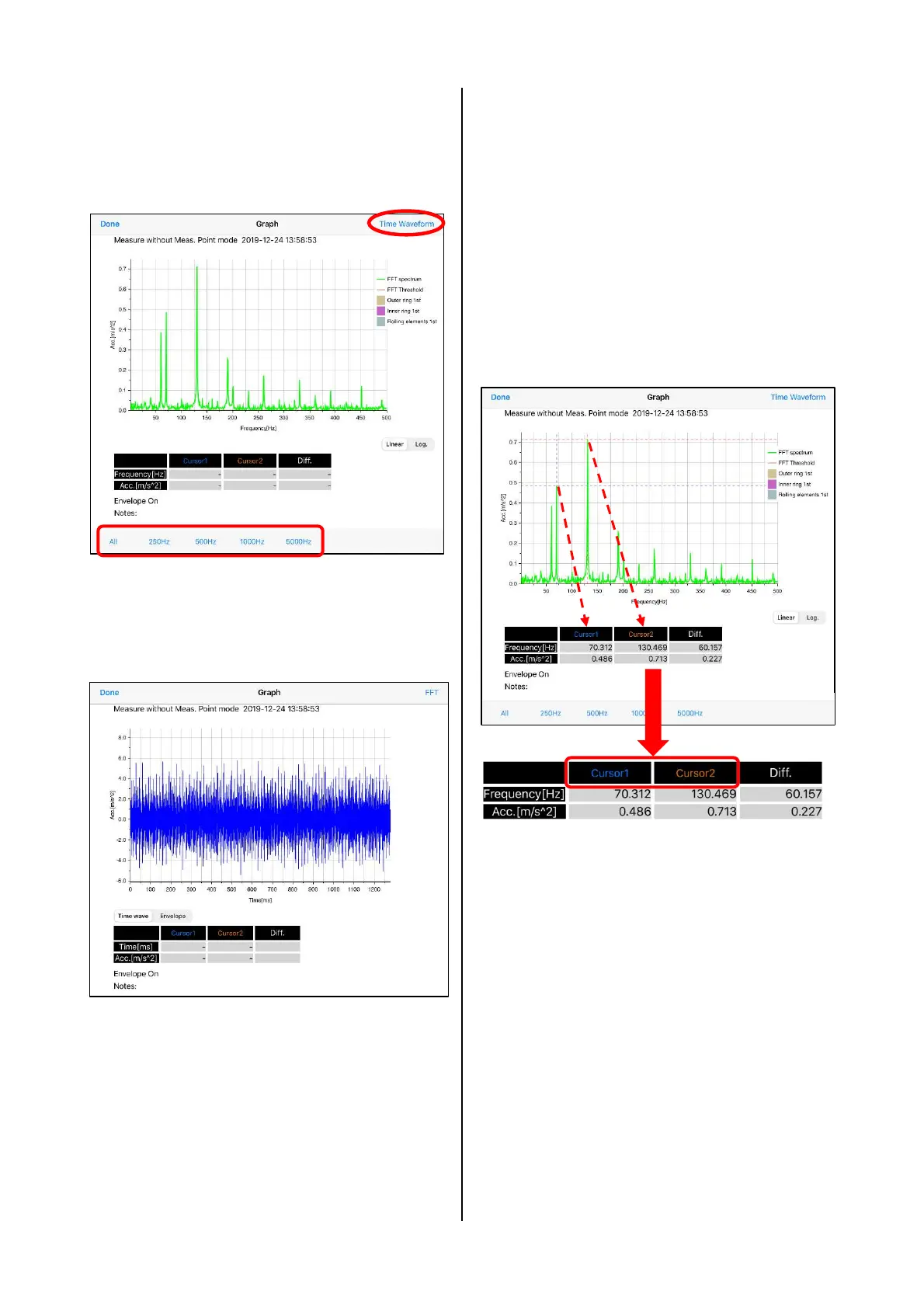Tap Done on the blue time waveform screen
Image resolution: width=924 pixels, height=1308 pixels.
click(x=109, y=692)
